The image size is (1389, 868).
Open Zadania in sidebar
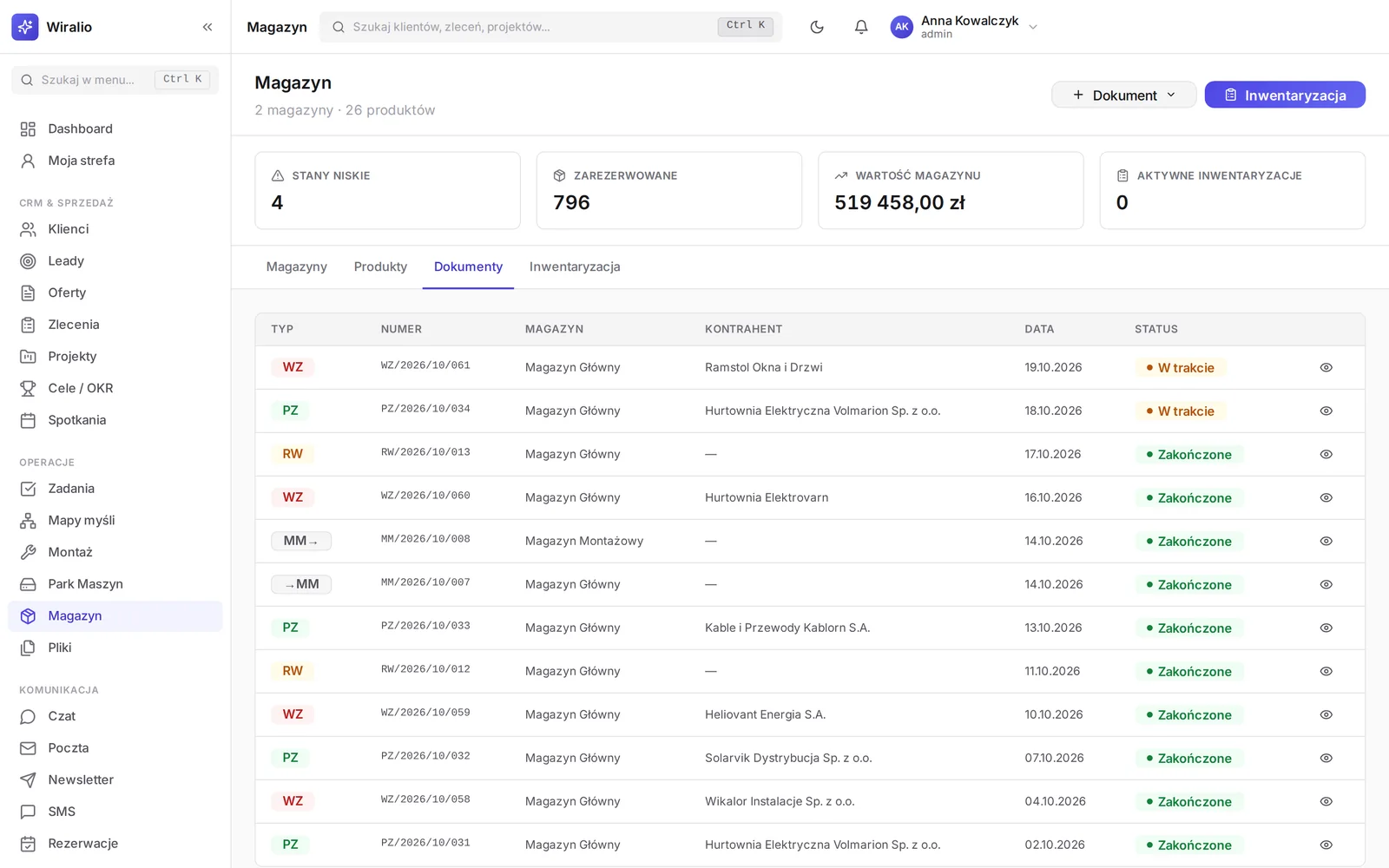tap(115, 489)
